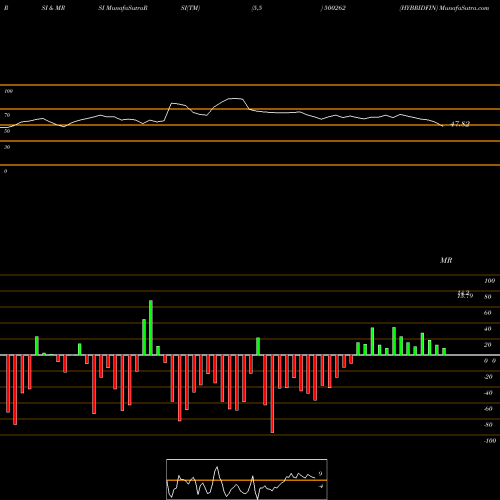Click the -100 label on MR axis
500x500 pixels.
coord(489,441)
